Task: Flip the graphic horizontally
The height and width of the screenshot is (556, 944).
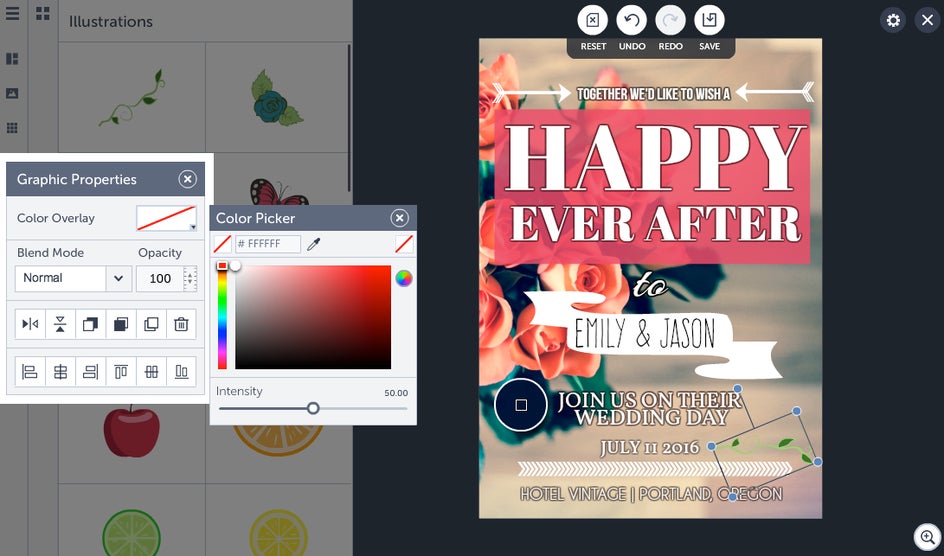Action: pyautogui.click(x=30, y=324)
